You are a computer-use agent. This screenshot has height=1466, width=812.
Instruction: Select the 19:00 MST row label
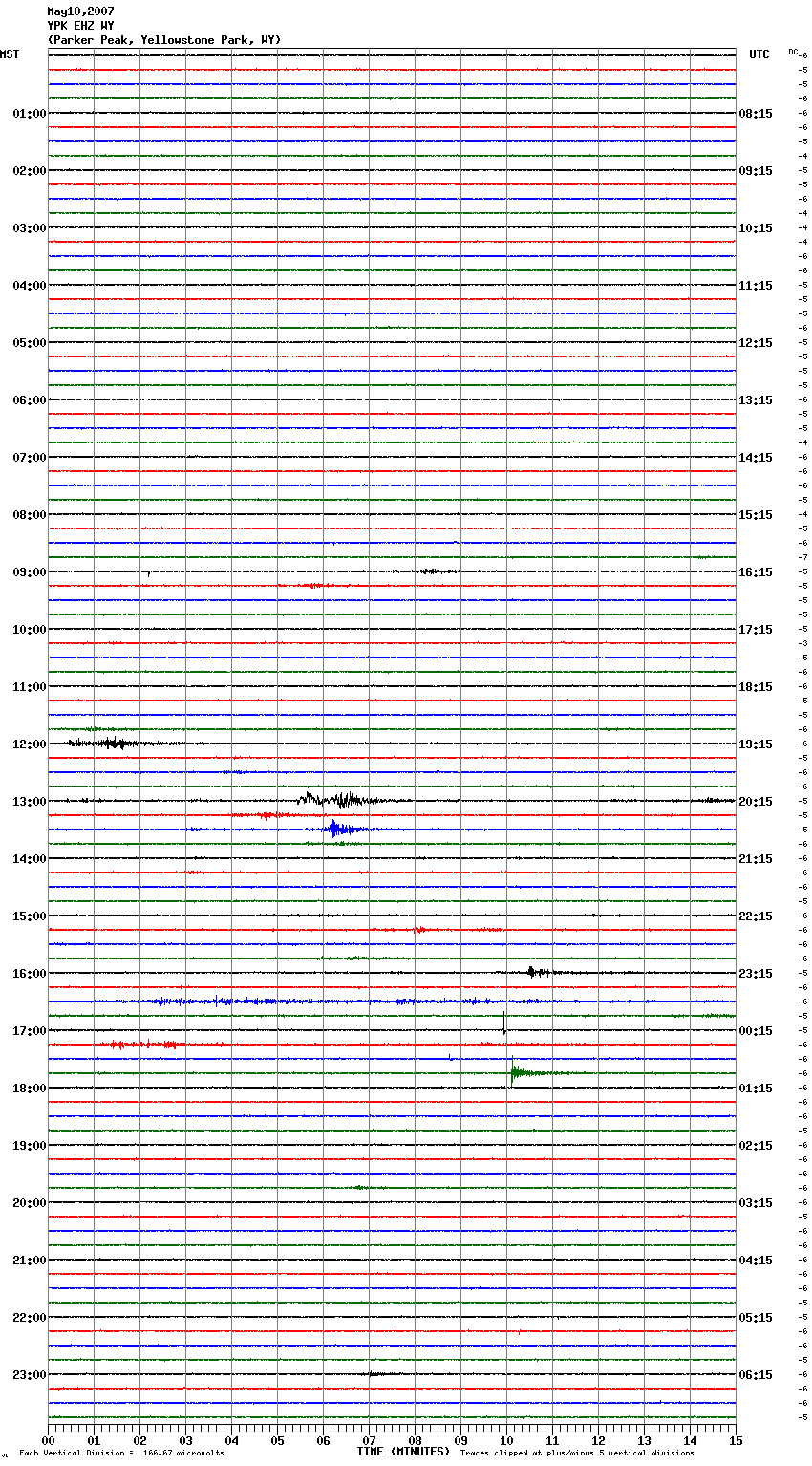click(29, 1146)
